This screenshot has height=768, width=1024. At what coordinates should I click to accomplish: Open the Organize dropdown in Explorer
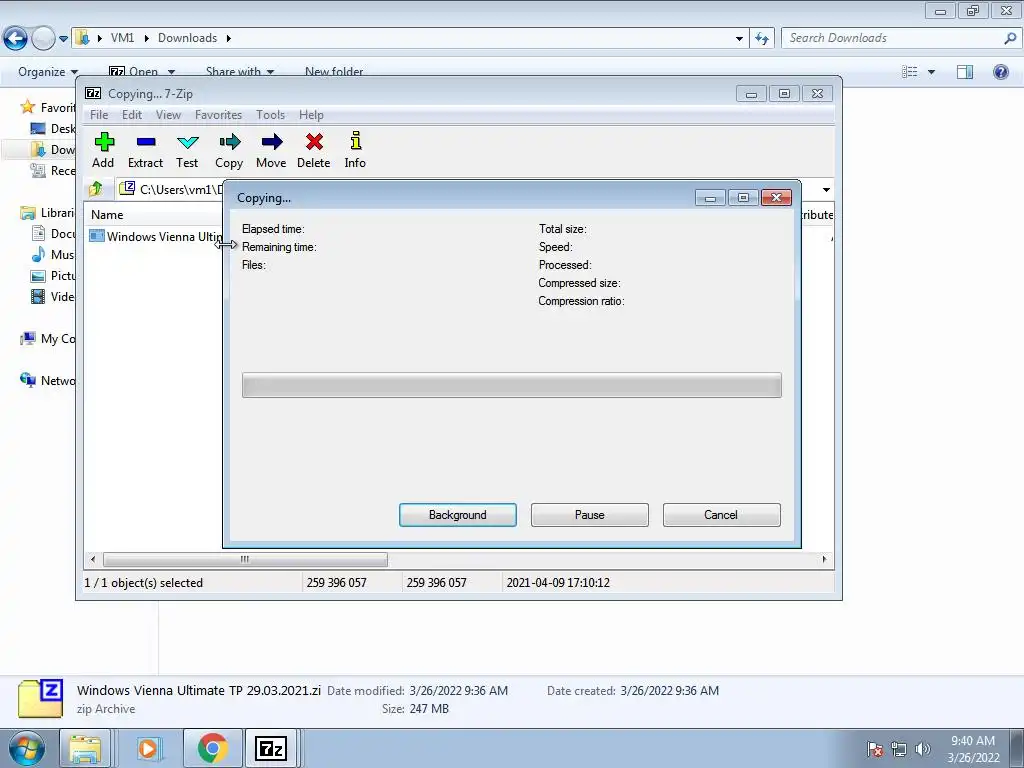tap(48, 72)
